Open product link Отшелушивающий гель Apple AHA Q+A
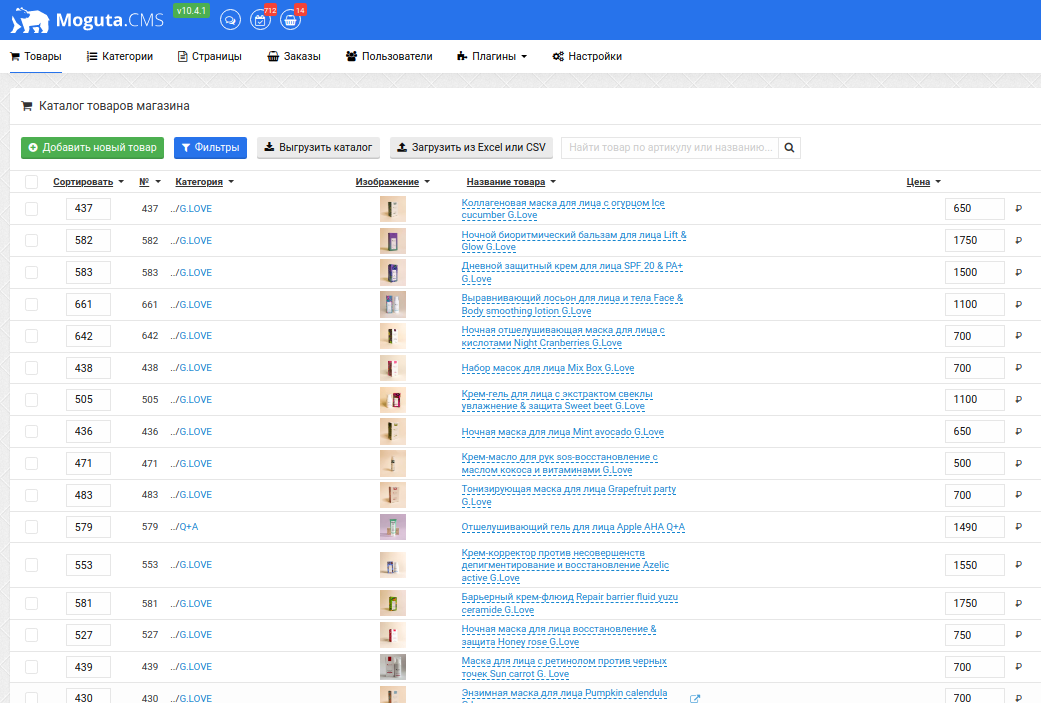 click(573, 527)
